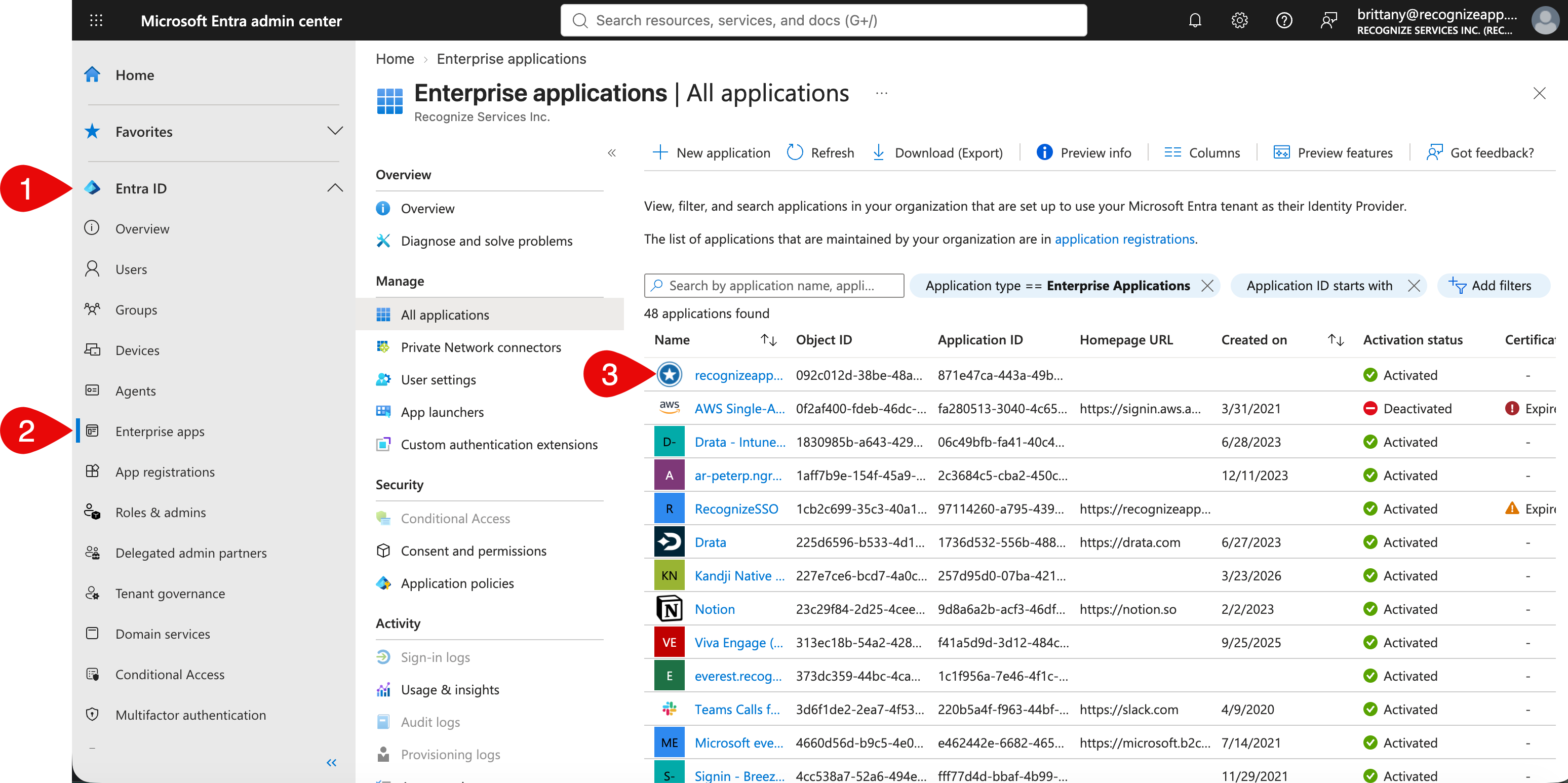Click the Notion app logo
Viewport: 1568px width, 783px height.
coord(669,608)
